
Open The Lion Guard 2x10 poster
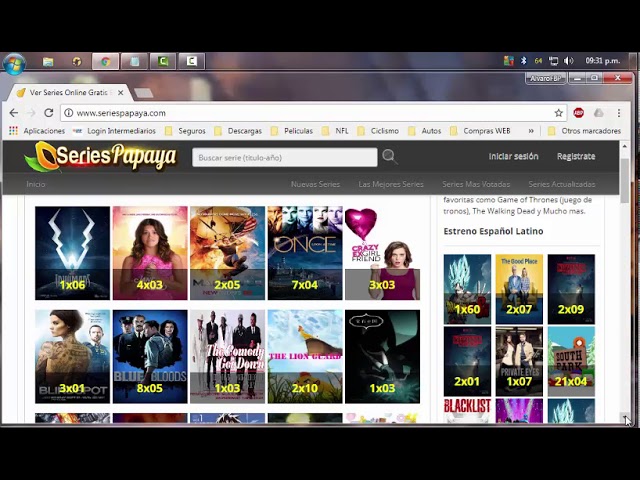pos(305,356)
